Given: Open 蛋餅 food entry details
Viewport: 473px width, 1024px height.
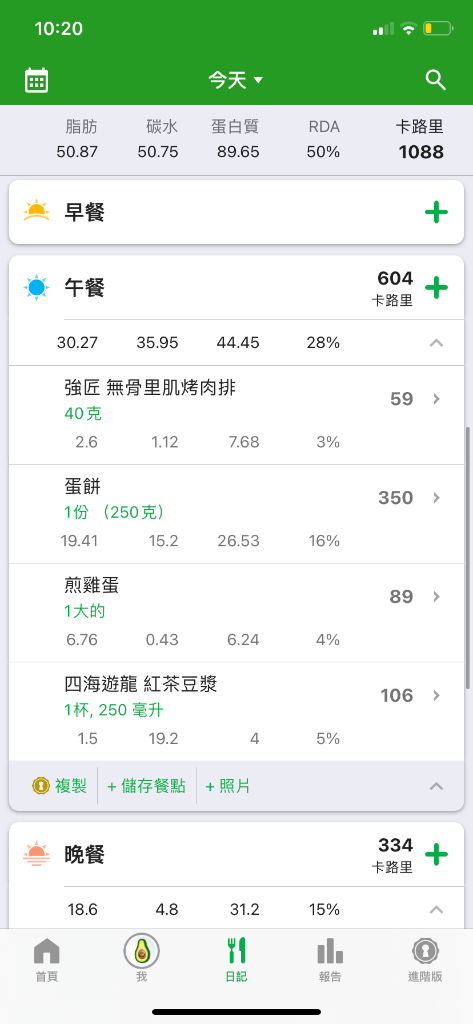Looking at the screenshot, I should pos(236,514).
